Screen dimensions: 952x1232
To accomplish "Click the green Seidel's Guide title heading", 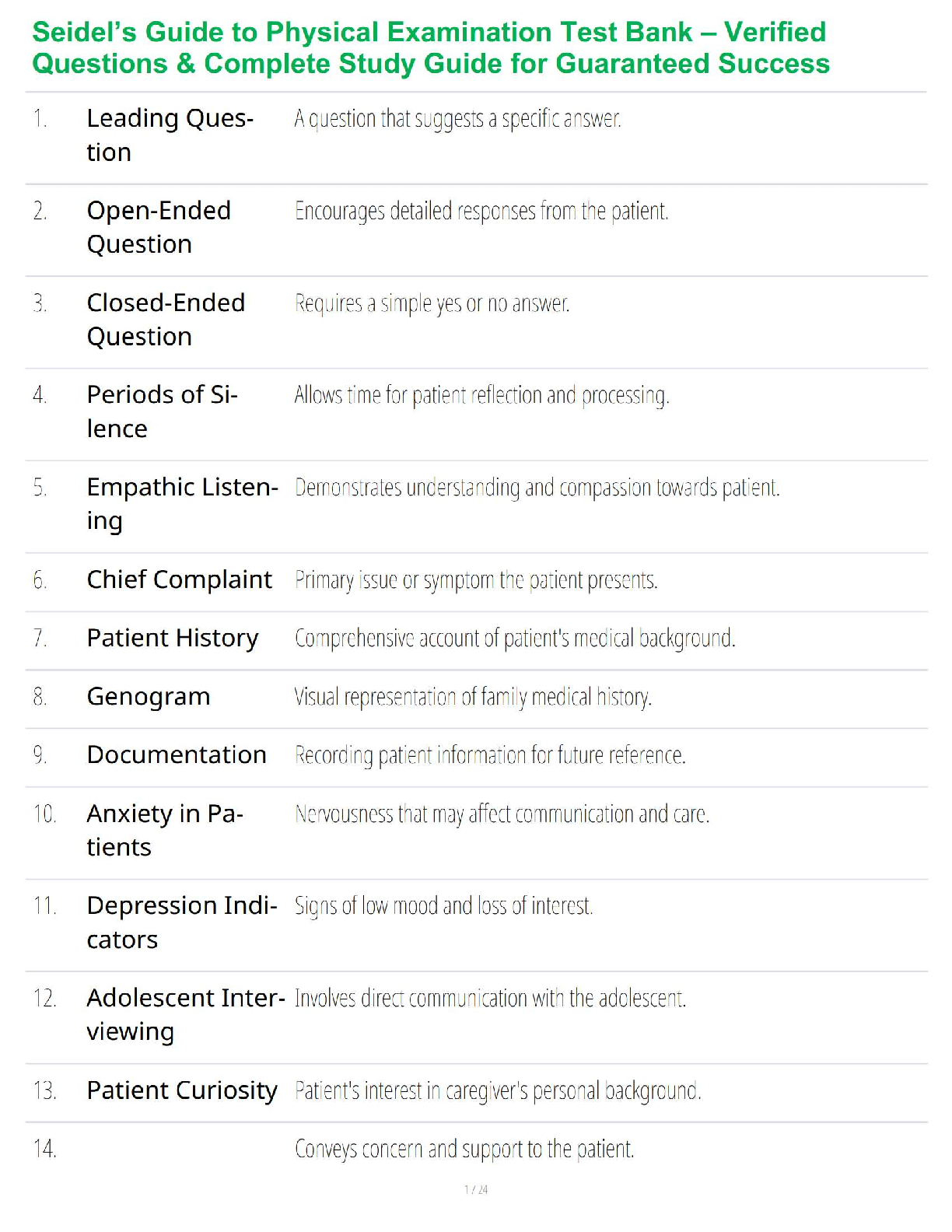I will click(430, 47).
